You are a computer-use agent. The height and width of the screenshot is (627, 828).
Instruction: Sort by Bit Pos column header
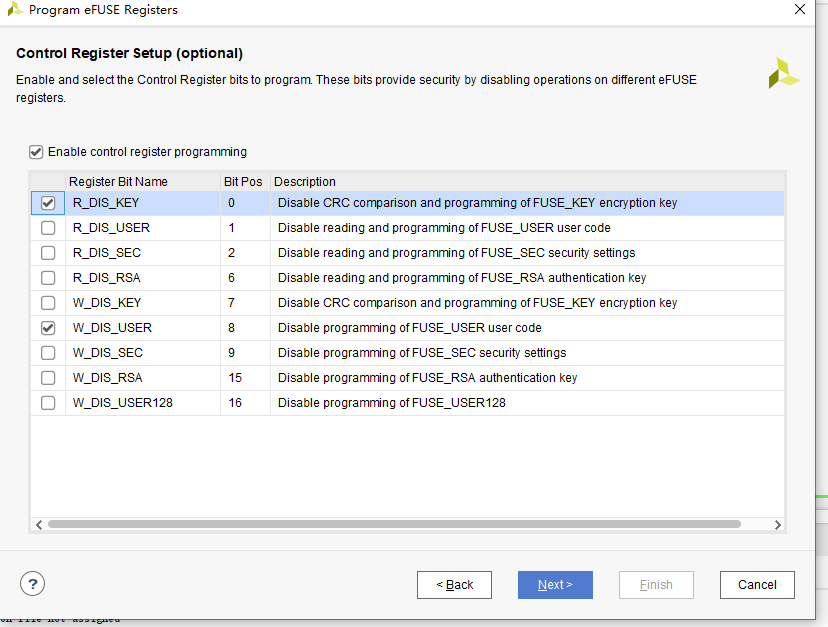[x=245, y=182]
